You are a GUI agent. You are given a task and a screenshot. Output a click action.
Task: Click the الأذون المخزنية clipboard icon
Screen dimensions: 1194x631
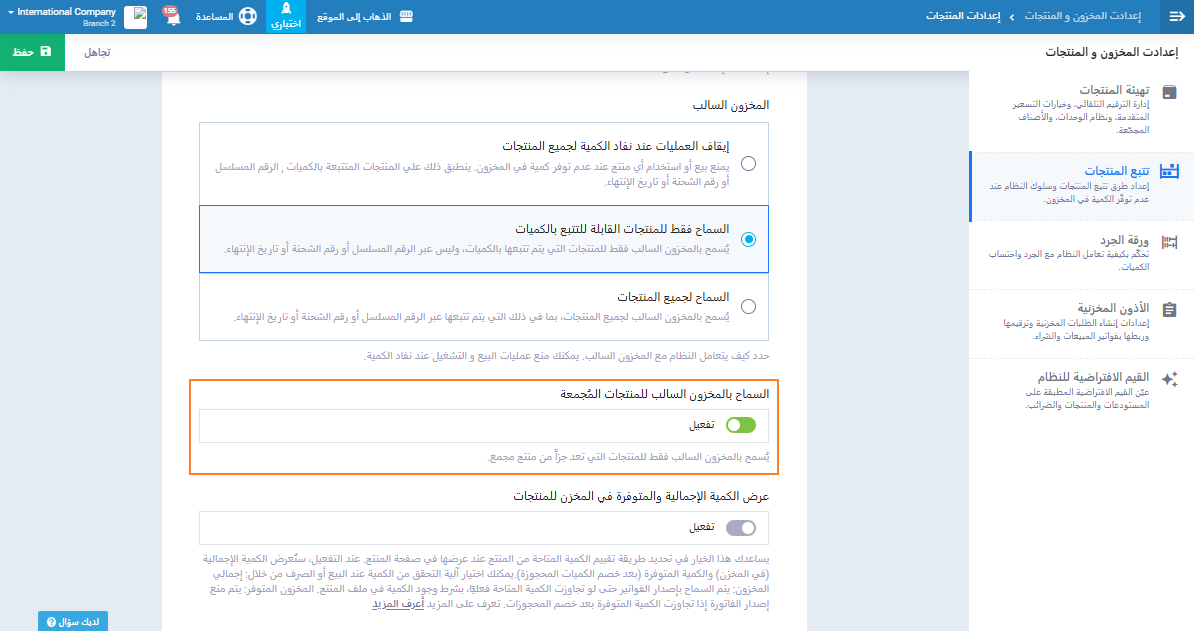click(1169, 309)
